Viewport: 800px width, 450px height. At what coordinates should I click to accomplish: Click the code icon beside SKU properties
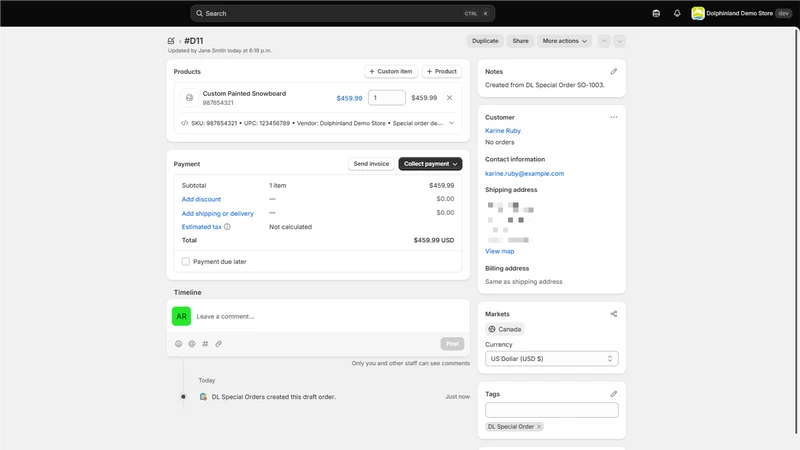(185, 123)
